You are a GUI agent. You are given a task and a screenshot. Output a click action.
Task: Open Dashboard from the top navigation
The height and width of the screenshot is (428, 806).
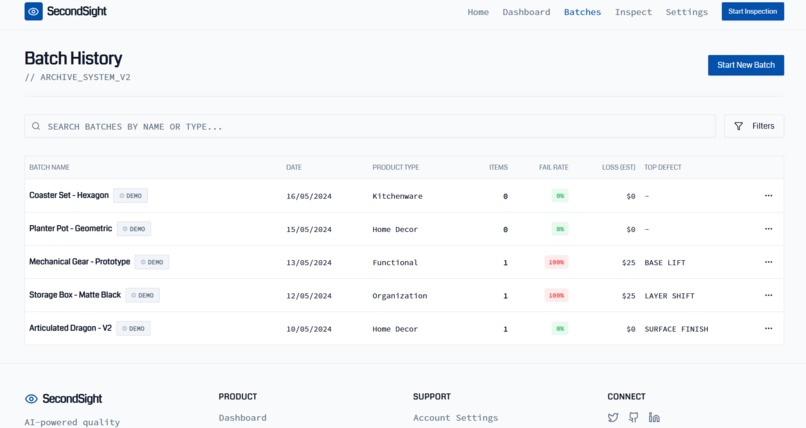click(x=526, y=12)
